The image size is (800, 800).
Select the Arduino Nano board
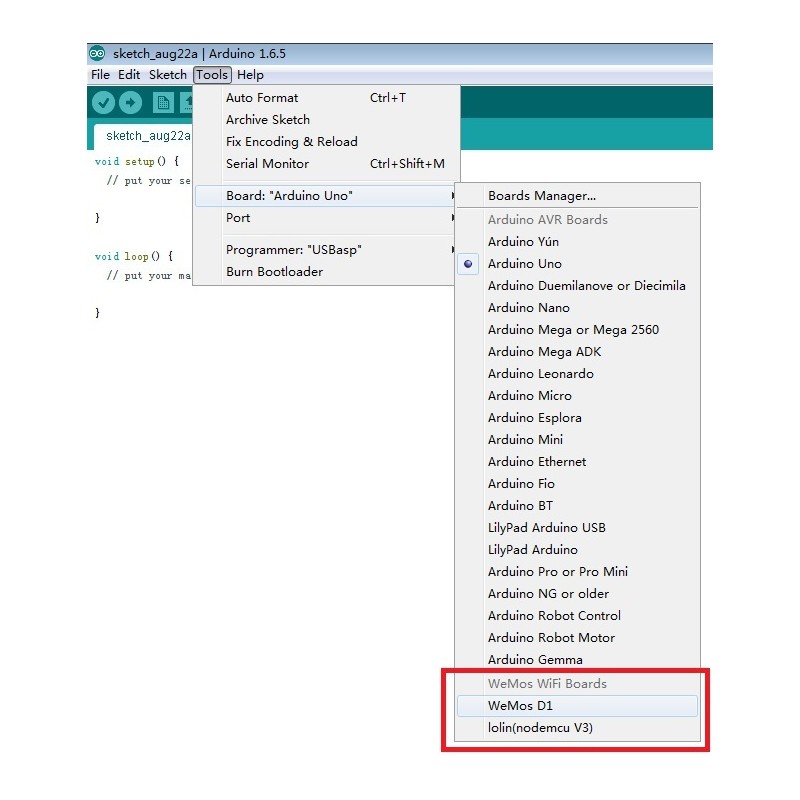click(577, 308)
